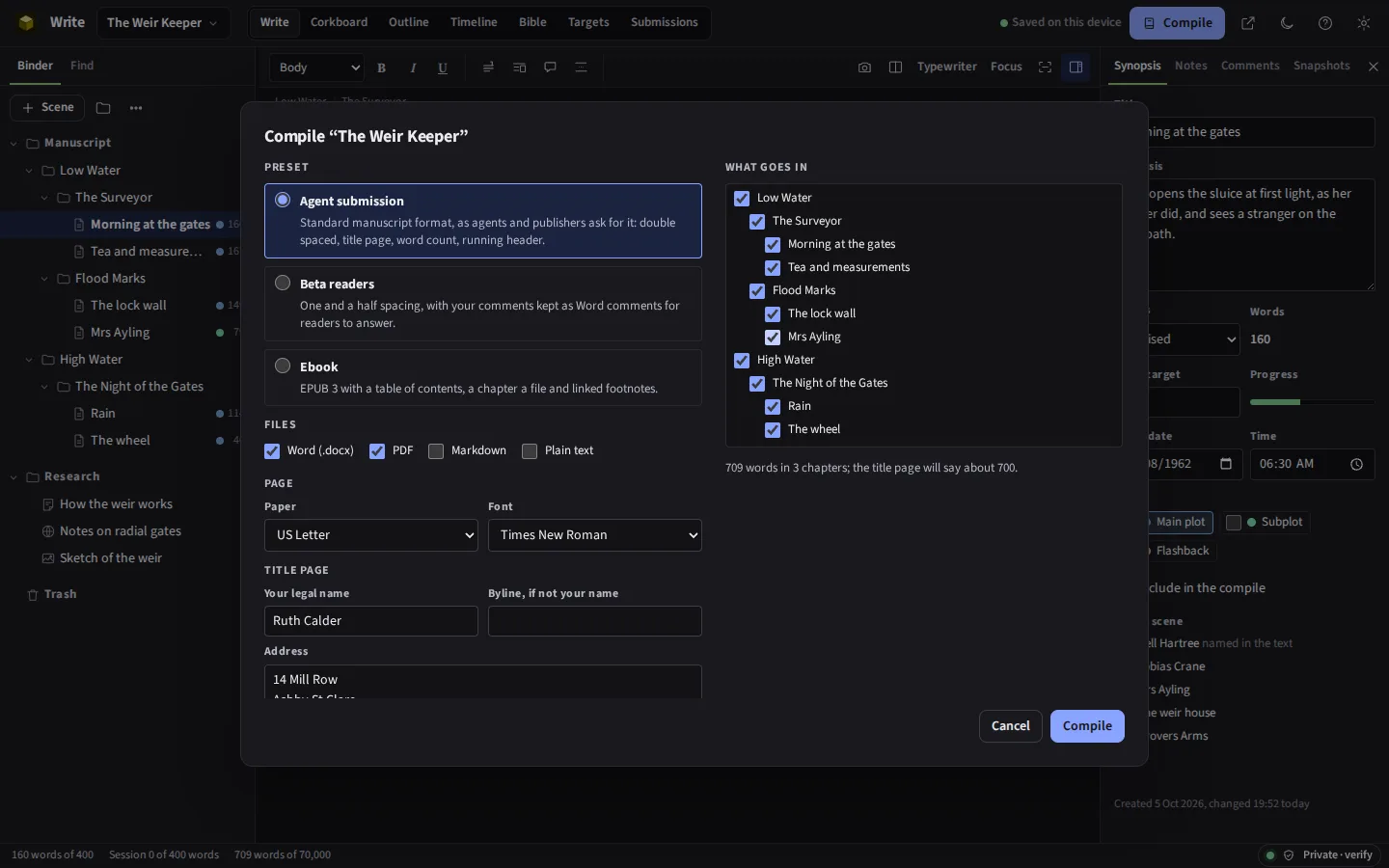Toggle bold formatting in the editor toolbar

coord(382,68)
